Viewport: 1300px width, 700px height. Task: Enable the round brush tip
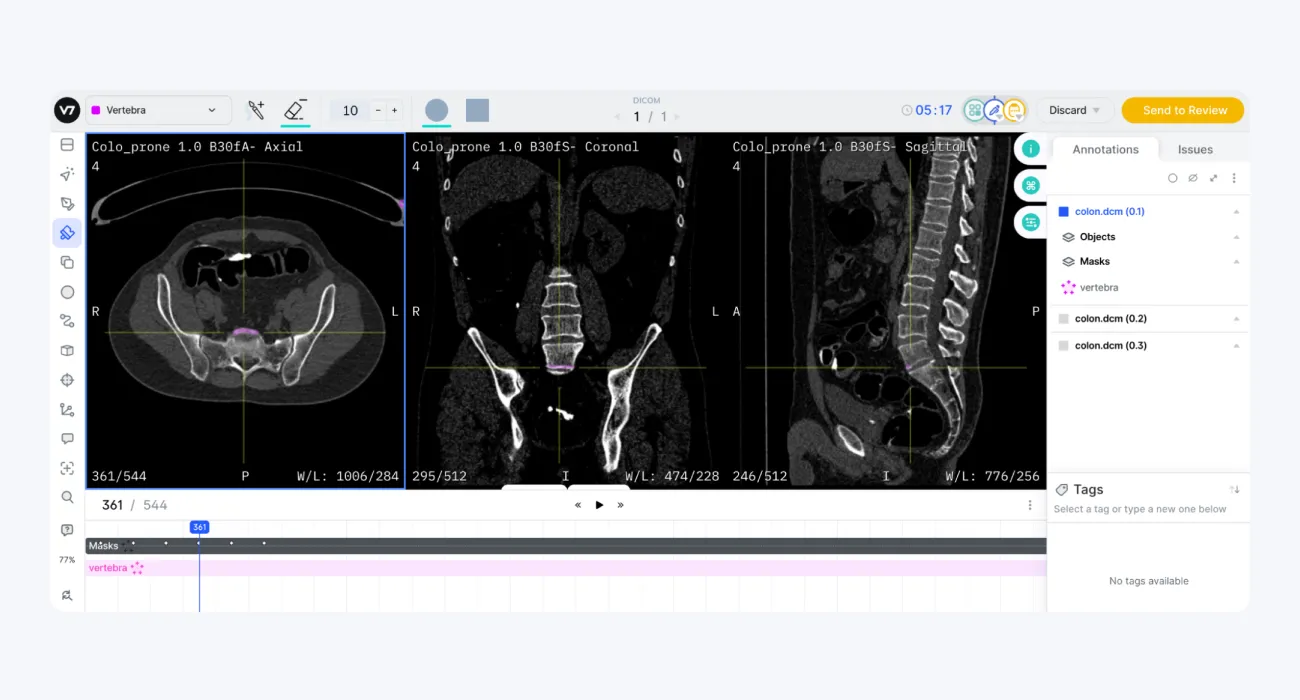pyautogui.click(x=437, y=110)
